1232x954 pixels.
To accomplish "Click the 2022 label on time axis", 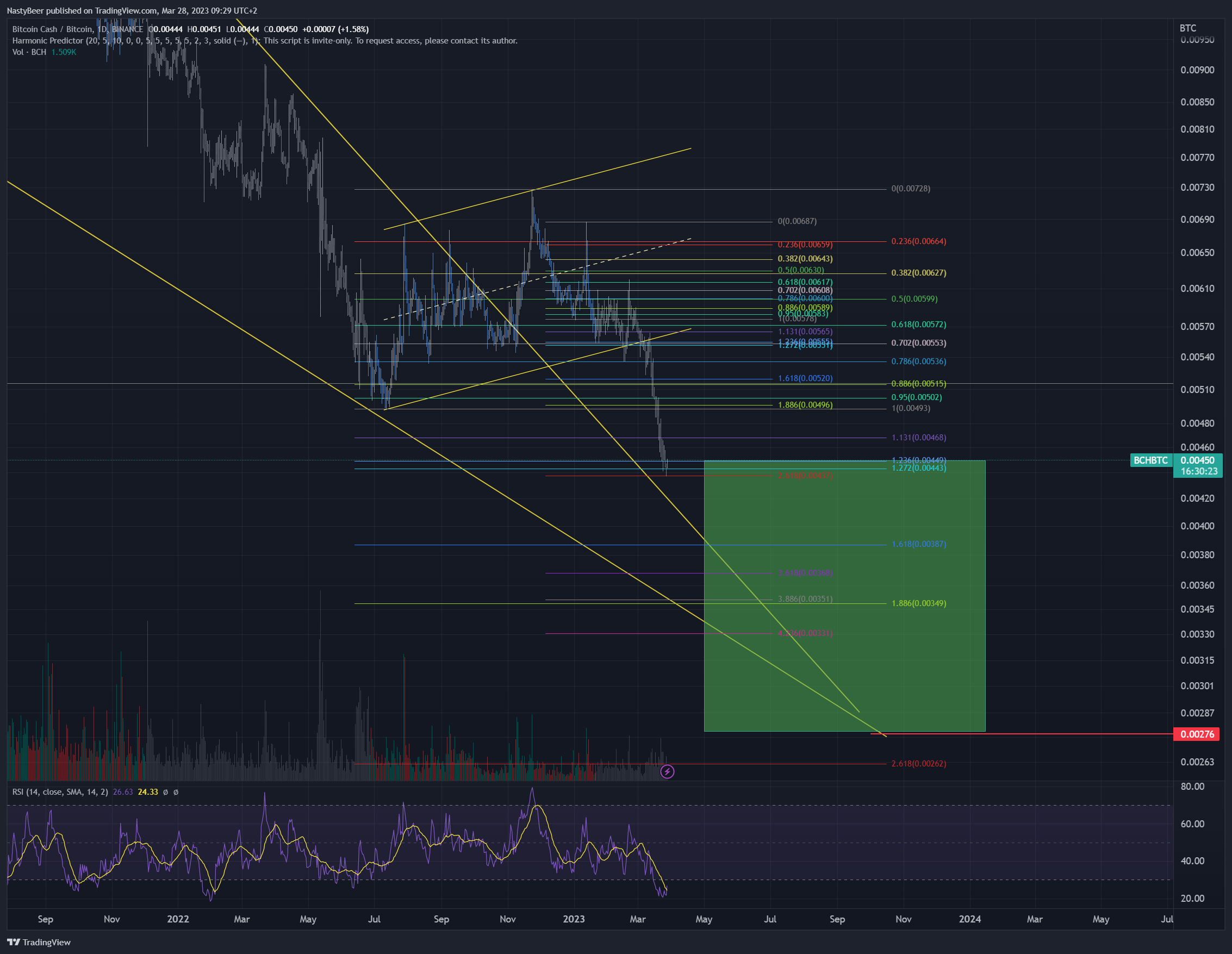I will (x=178, y=919).
